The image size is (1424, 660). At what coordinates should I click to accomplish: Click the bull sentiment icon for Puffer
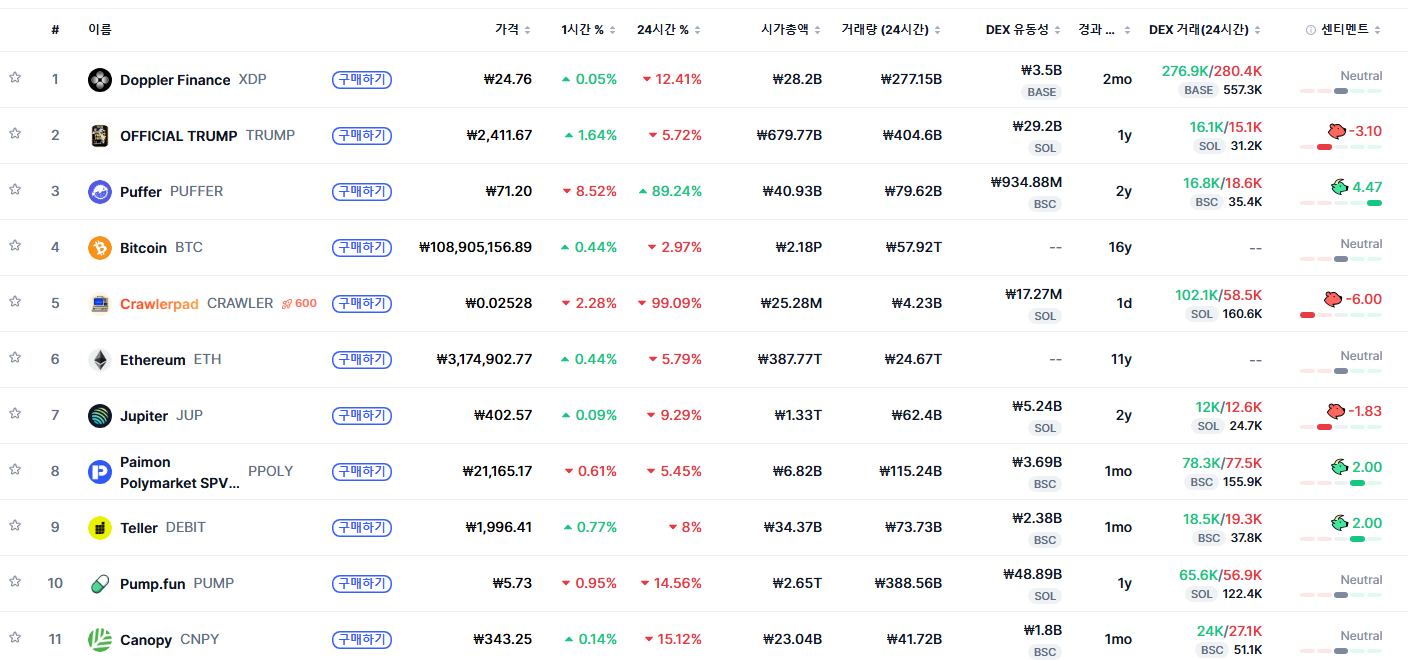click(x=1339, y=186)
